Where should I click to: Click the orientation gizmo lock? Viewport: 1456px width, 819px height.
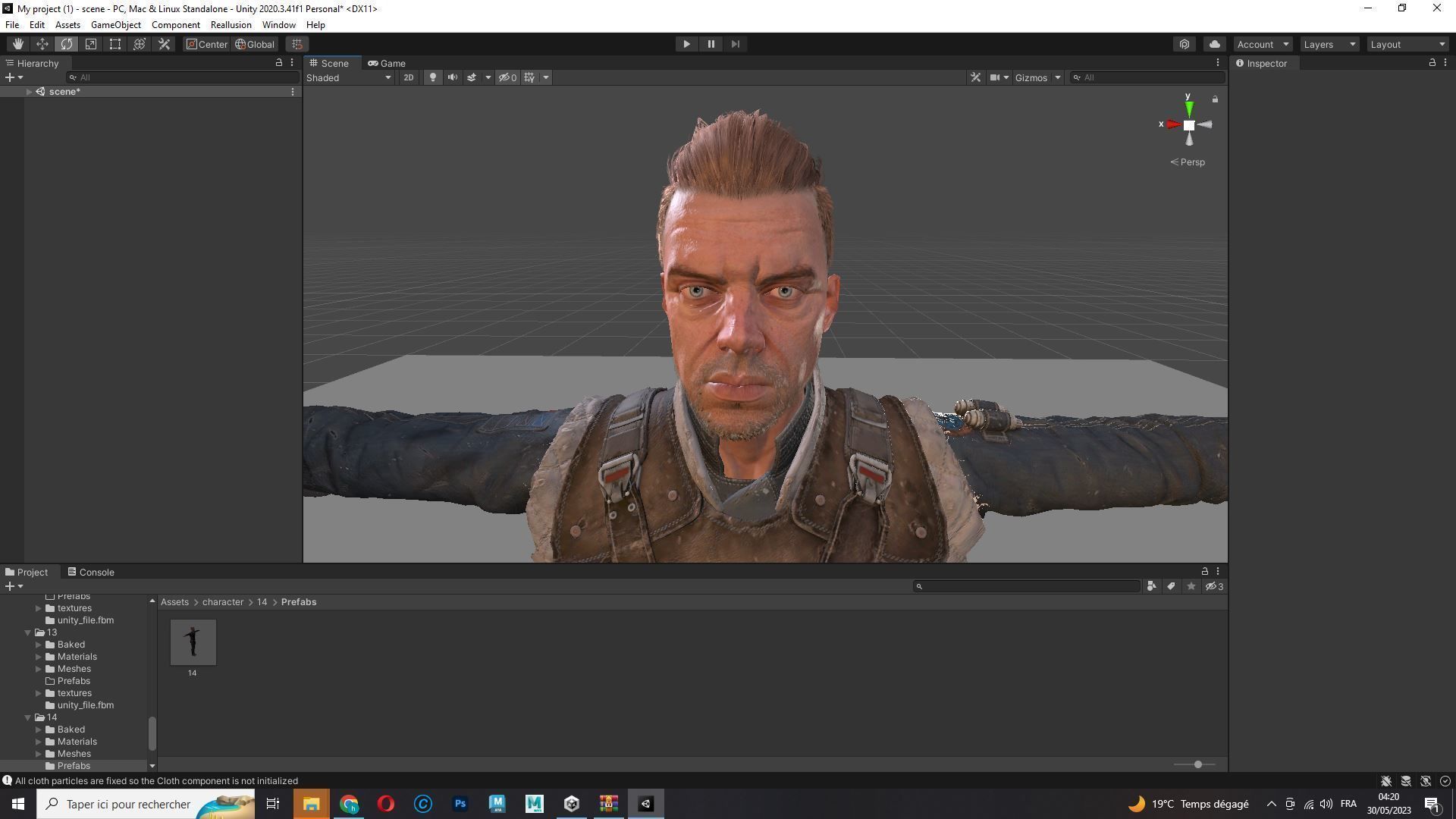pos(1215,99)
